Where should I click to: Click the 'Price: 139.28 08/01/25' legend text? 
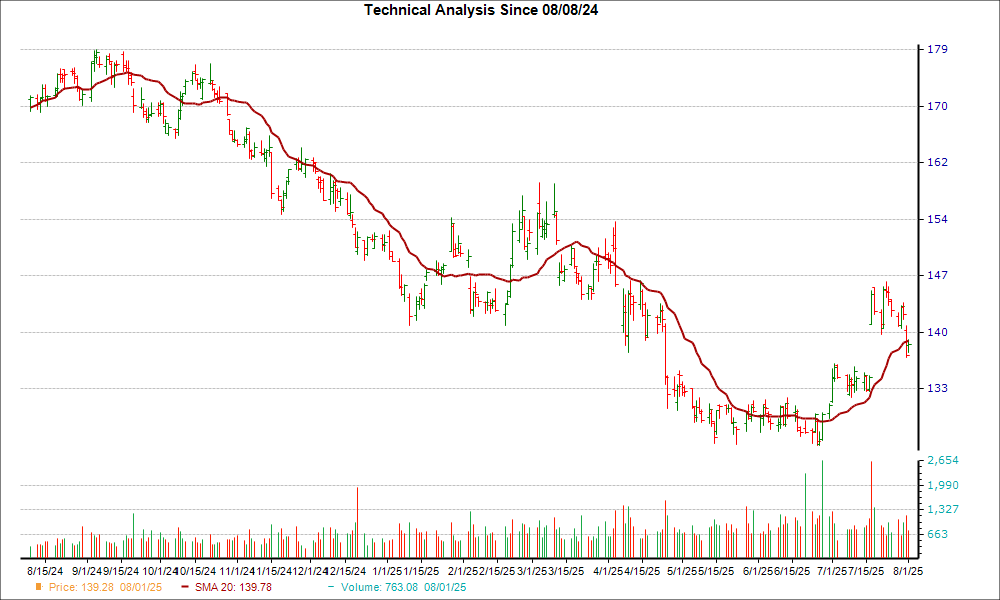[x=105, y=587]
